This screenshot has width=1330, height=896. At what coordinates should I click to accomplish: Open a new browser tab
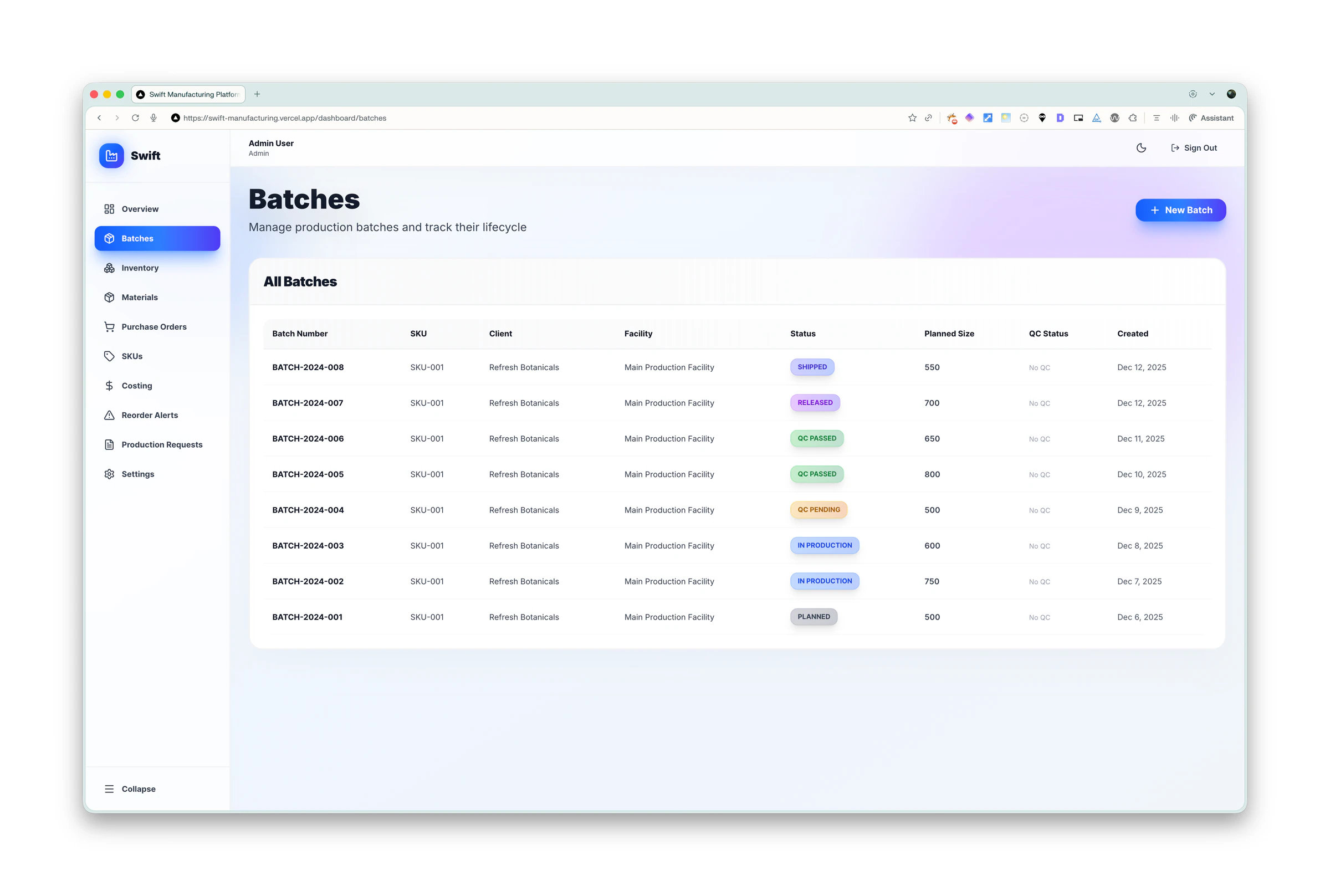tap(257, 94)
